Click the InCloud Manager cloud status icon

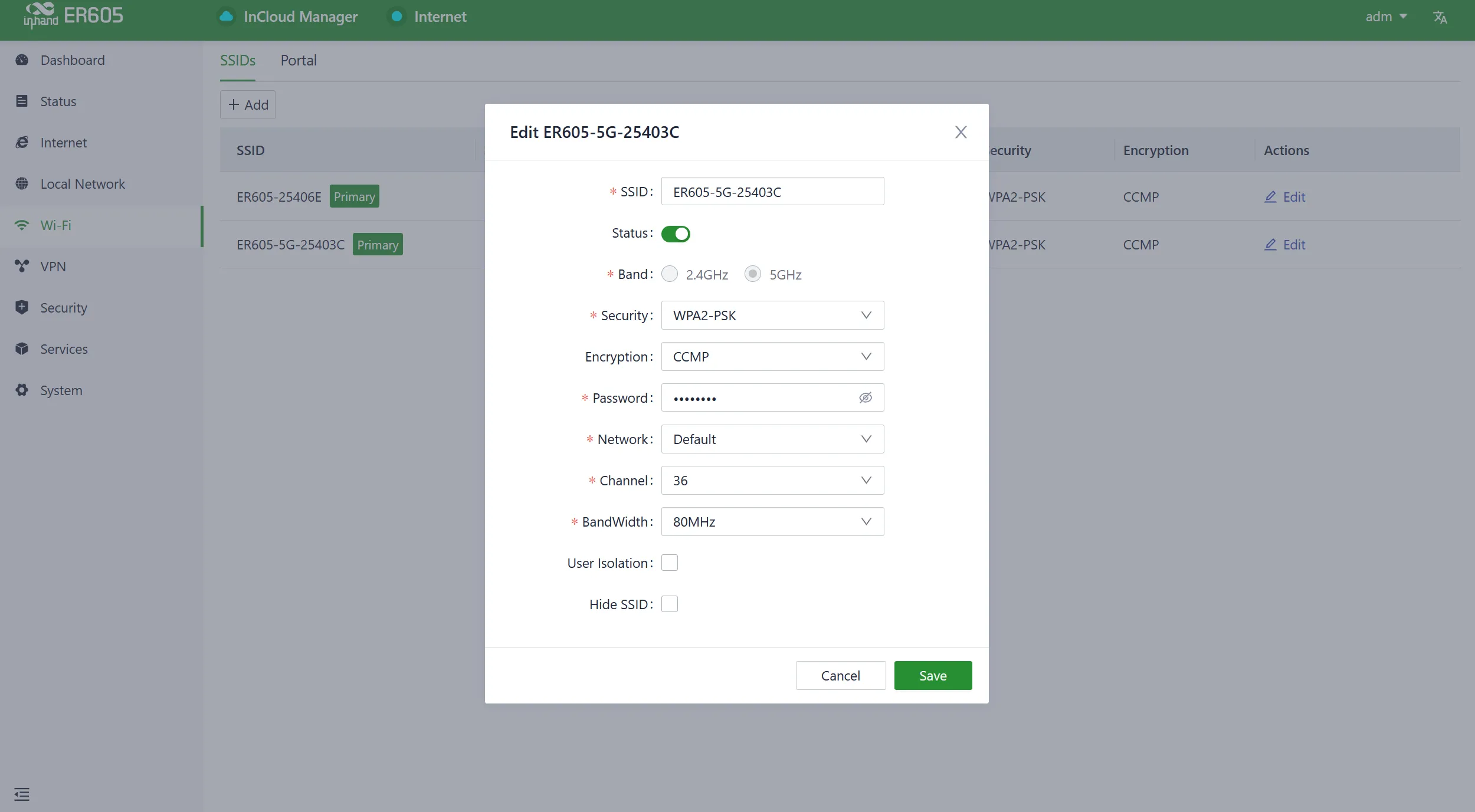click(226, 17)
